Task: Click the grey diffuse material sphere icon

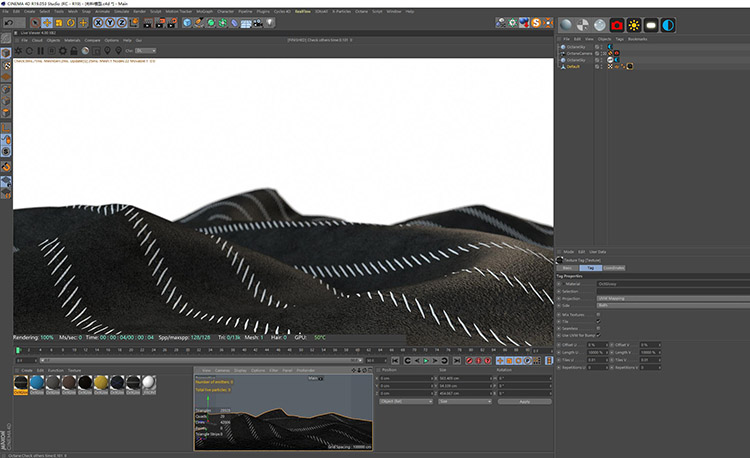Action: (566, 25)
